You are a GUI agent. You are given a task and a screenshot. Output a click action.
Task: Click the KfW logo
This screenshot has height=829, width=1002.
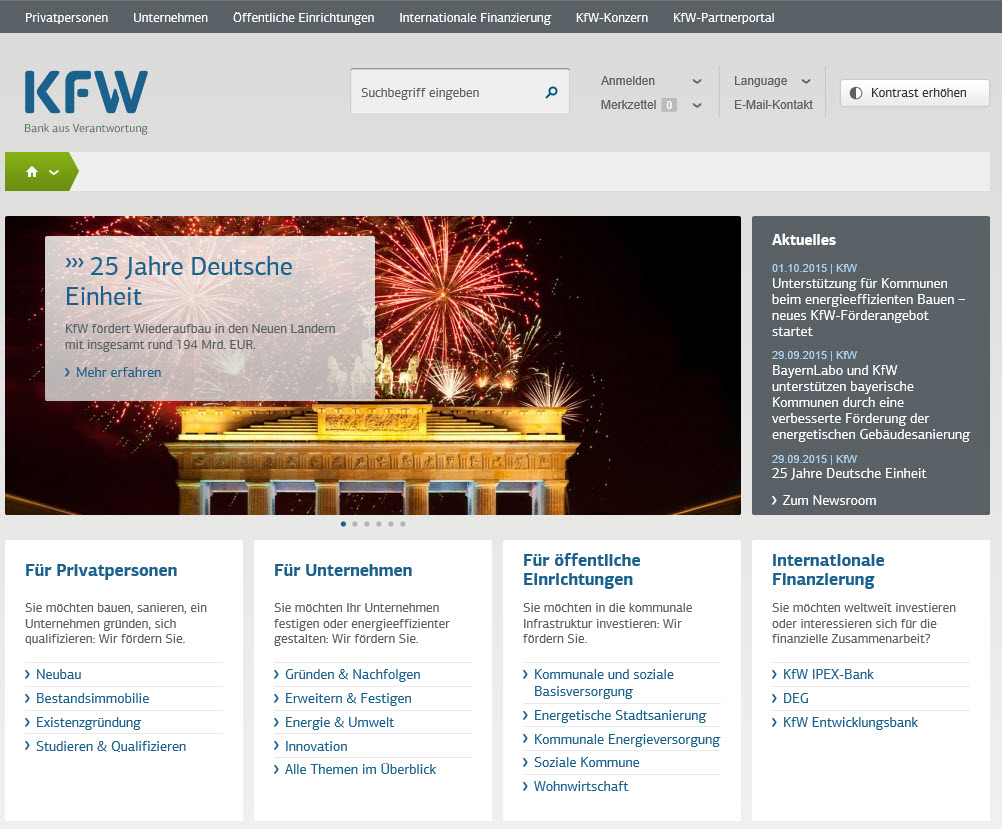[x=85, y=95]
